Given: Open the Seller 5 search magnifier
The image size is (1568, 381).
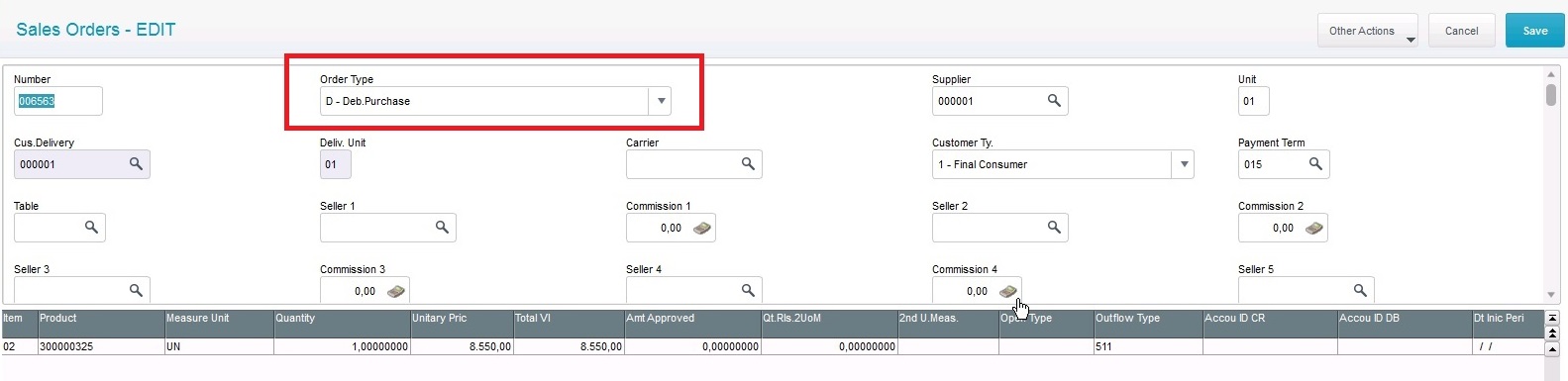Looking at the screenshot, I should (x=1360, y=290).
